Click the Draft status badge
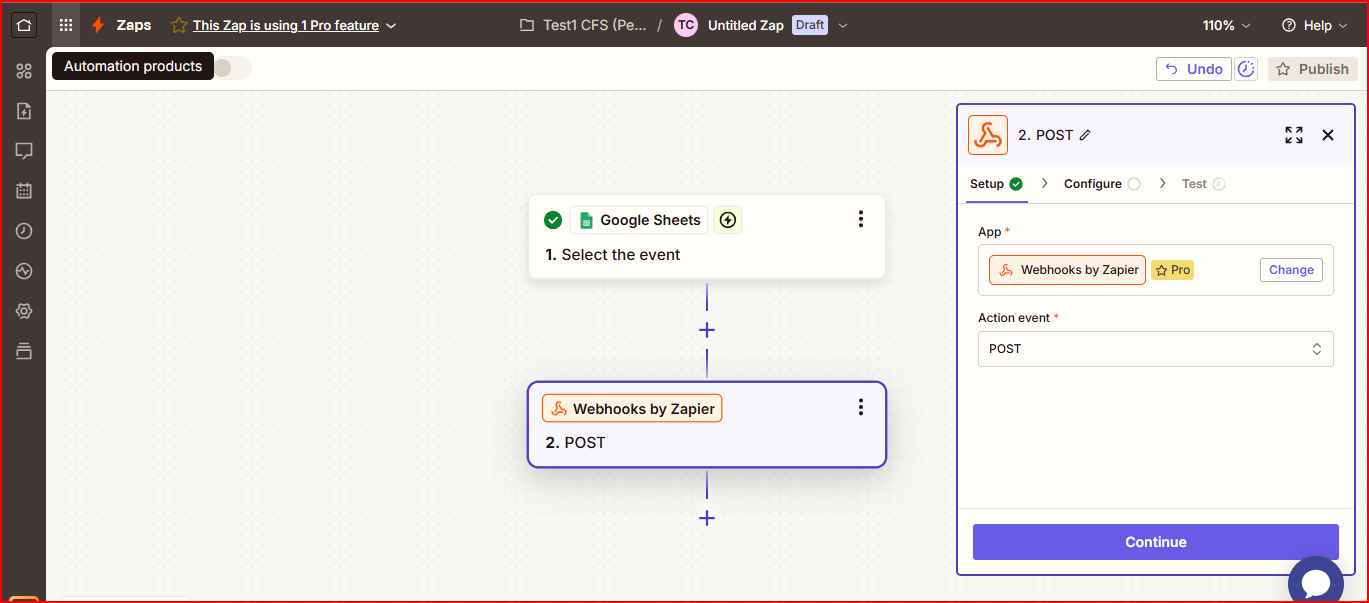This screenshot has width=1369, height=603. [810, 25]
